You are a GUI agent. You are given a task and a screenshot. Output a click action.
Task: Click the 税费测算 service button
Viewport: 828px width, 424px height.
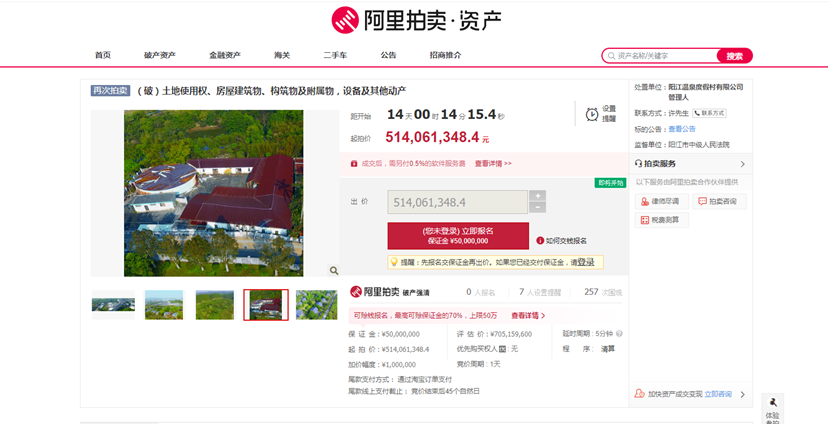click(x=662, y=220)
